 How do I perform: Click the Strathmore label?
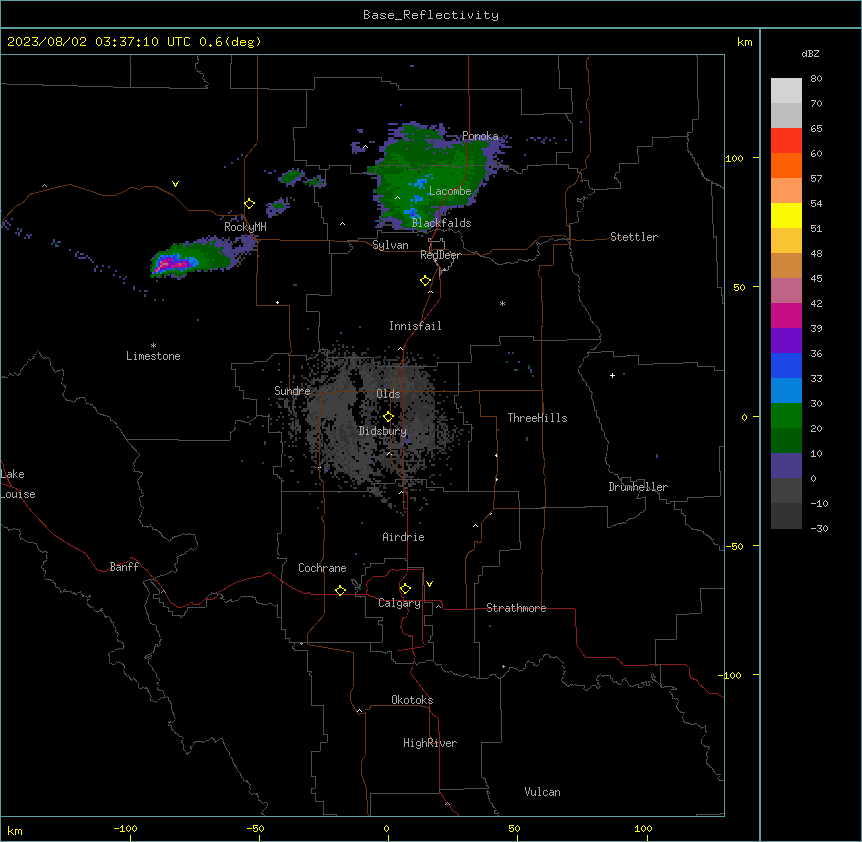(x=516, y=608)
